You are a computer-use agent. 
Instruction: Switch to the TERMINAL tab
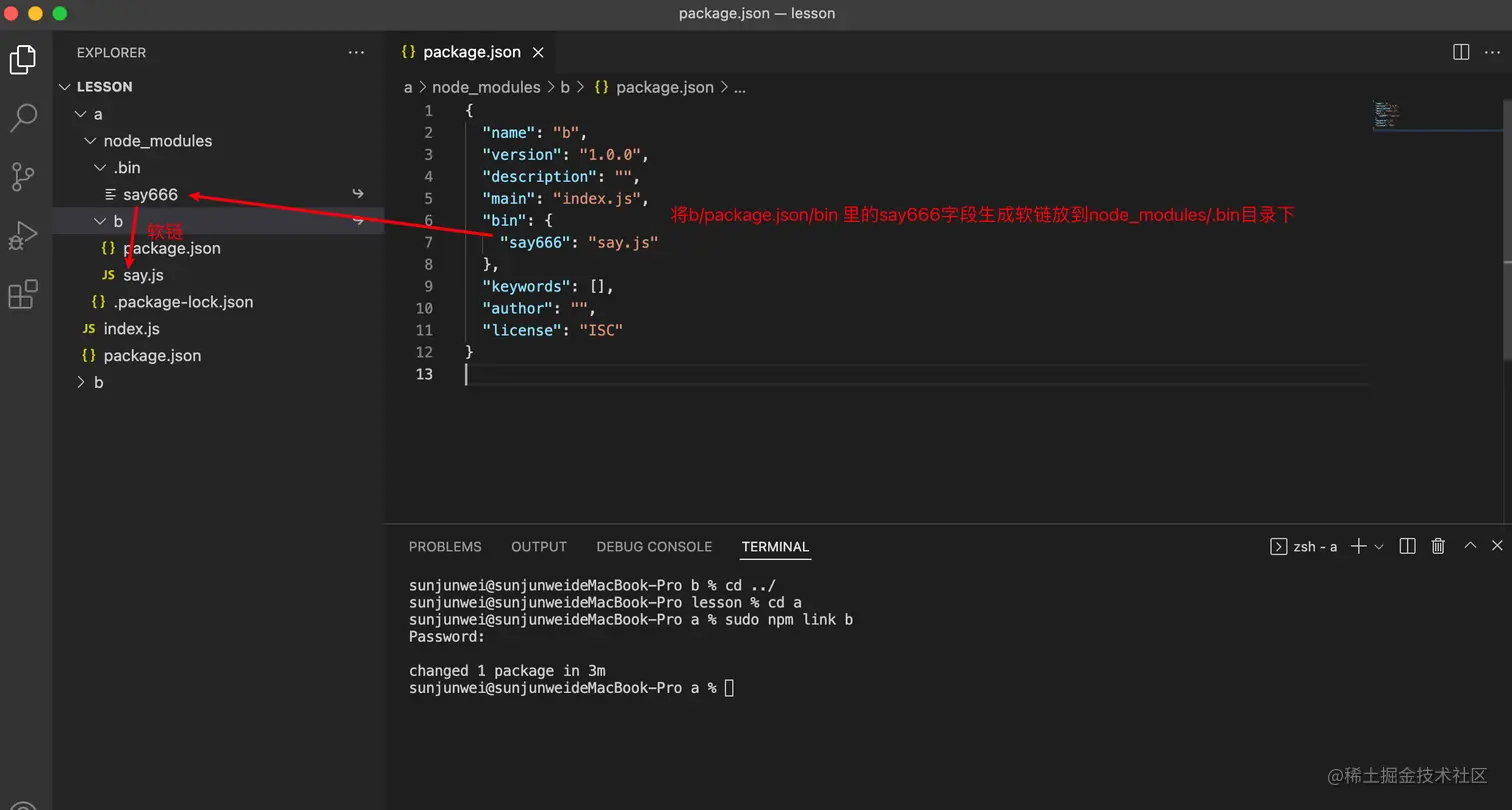775,547
